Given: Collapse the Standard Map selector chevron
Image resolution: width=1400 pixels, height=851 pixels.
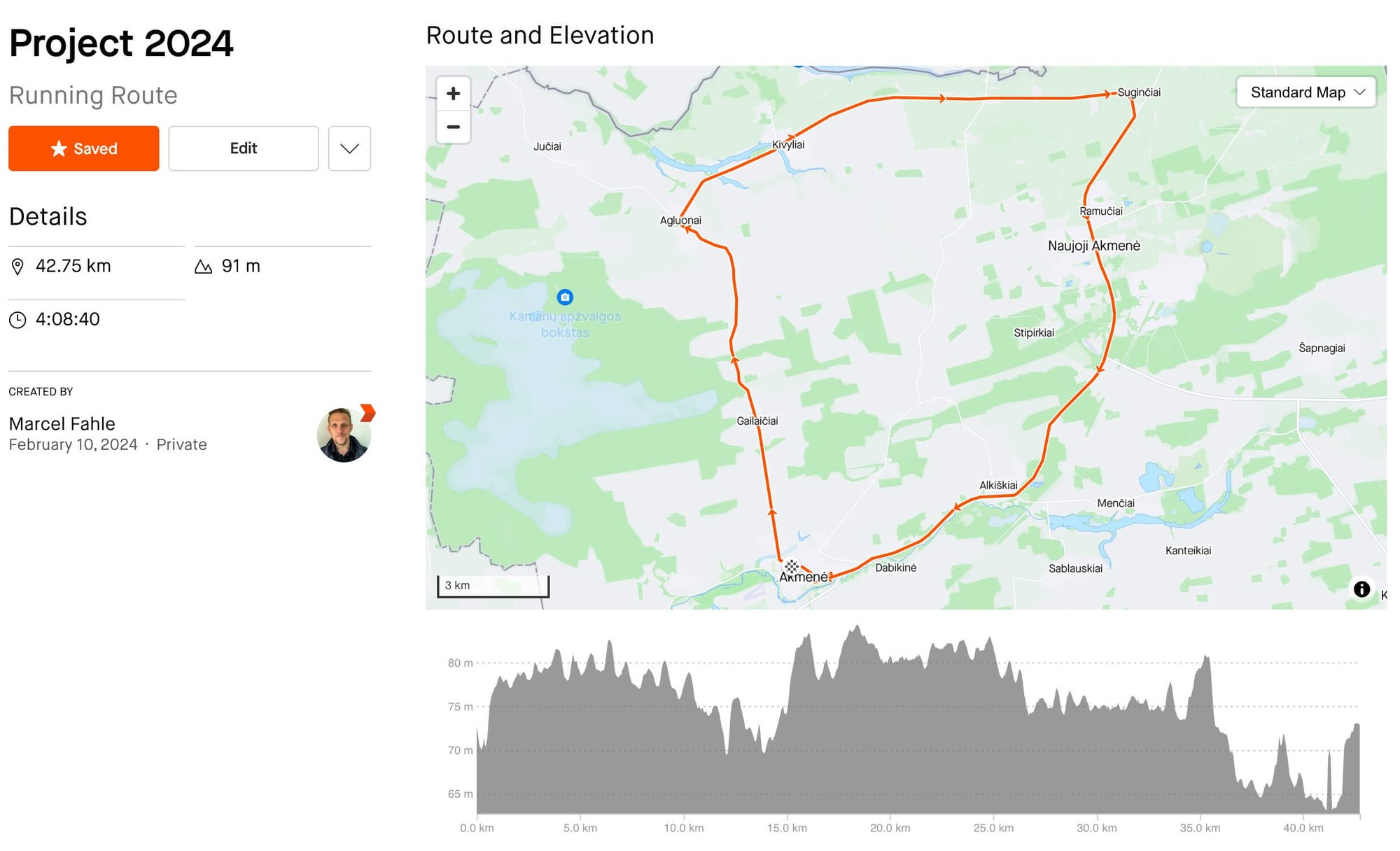Looking at the screenshot, I should pyautogui.click(x=1360, y=92).
